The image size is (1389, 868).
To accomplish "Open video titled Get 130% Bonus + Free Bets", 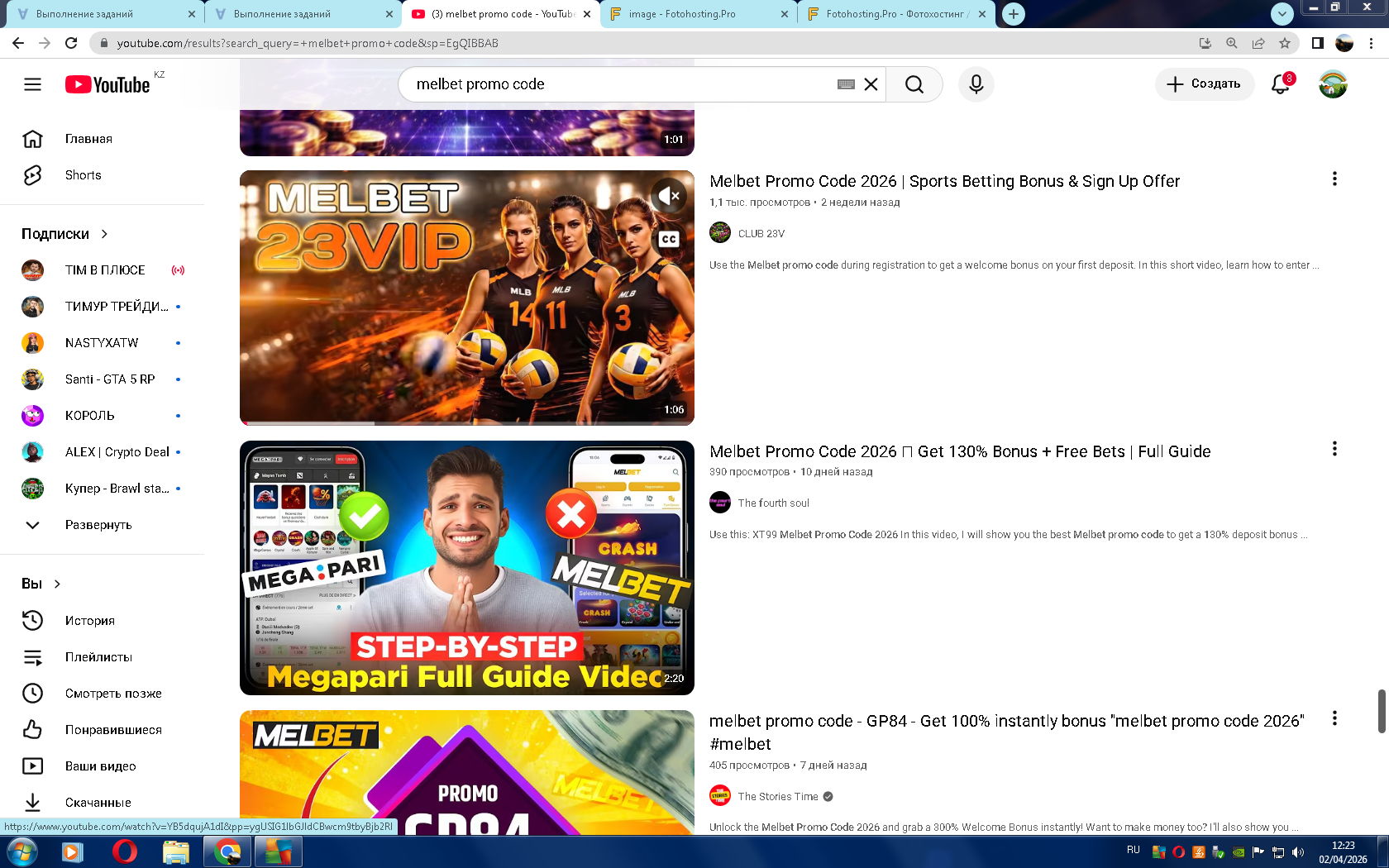I will click(960, 451).
